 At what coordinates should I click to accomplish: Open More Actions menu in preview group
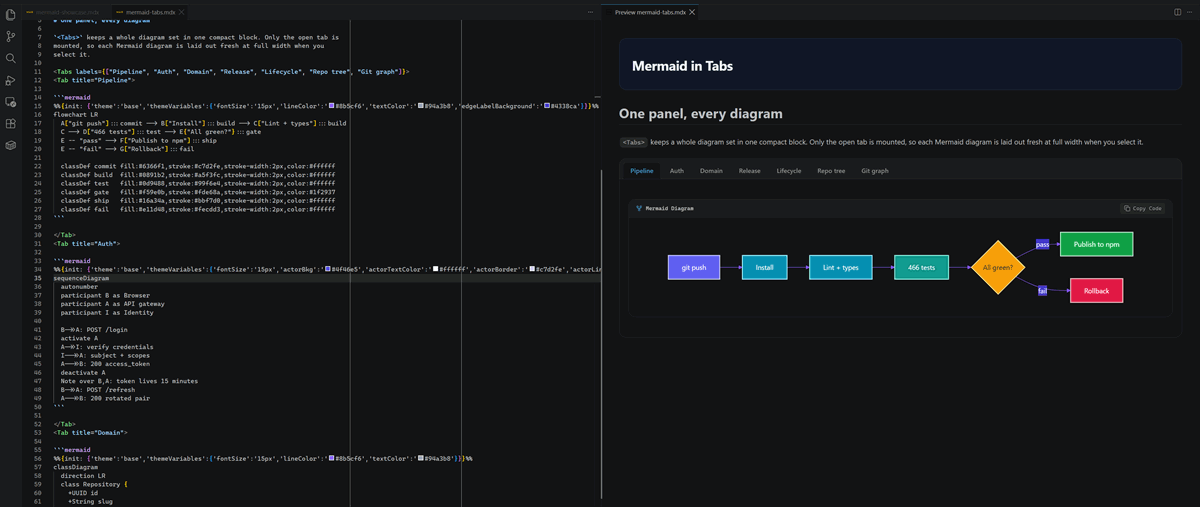click(x=1190, y=11)
